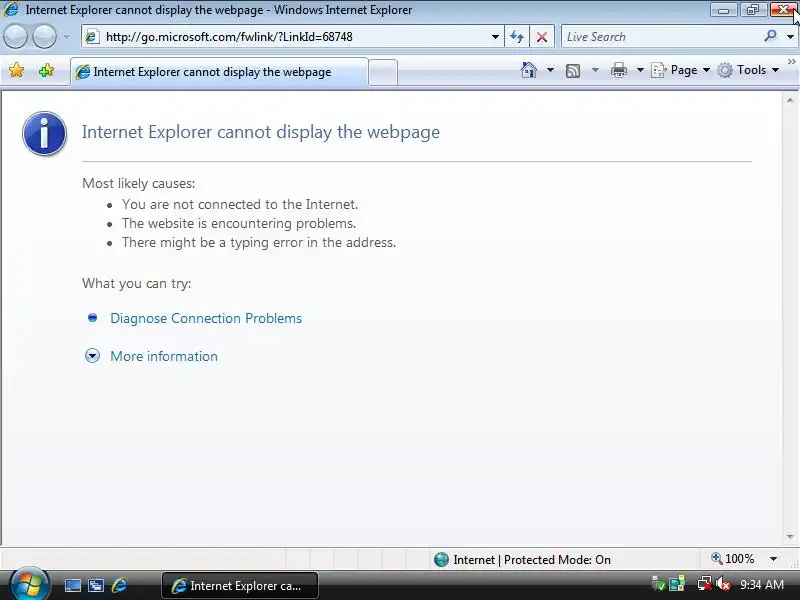Click the page icon in address bar
Viewport: 800px width, 600px height.
pos(92,37)
